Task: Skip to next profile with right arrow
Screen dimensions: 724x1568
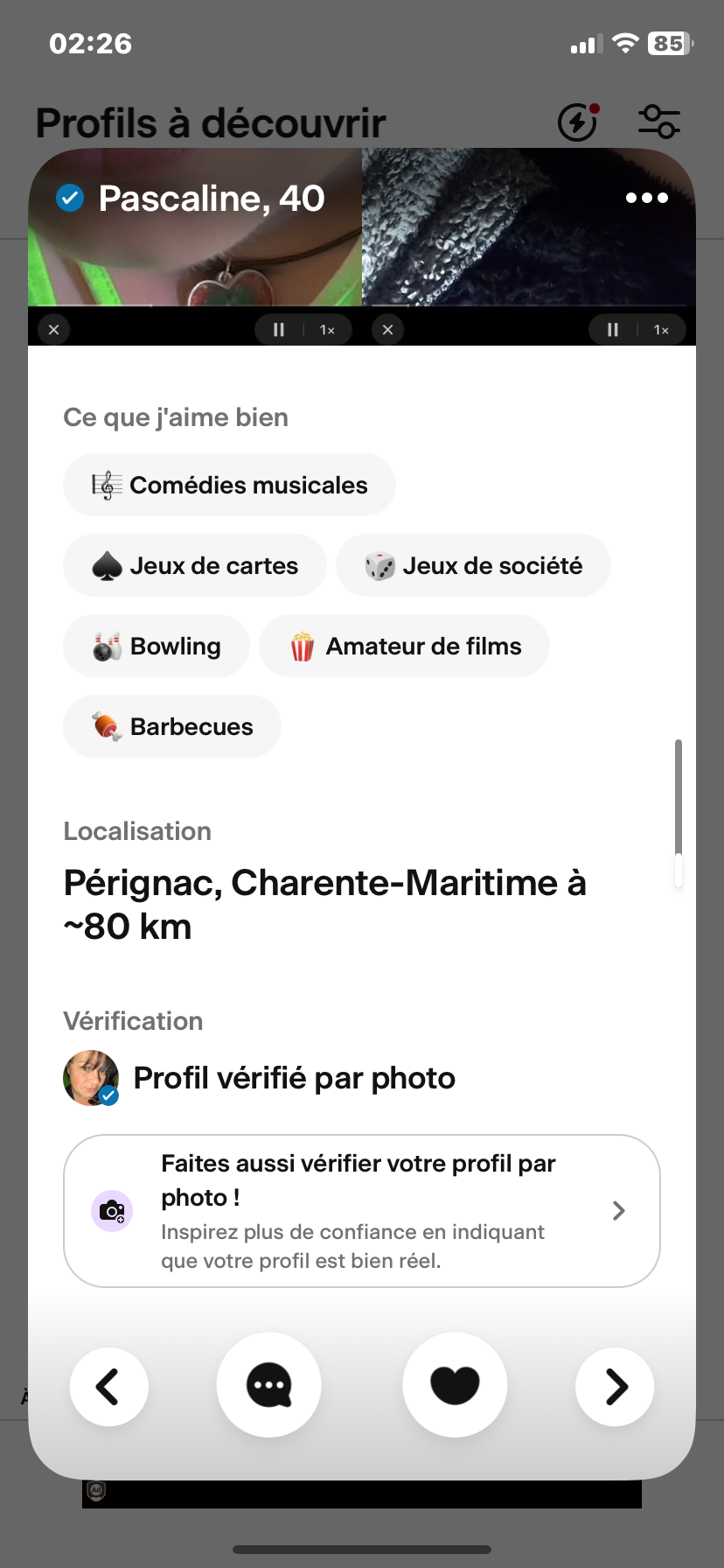Action: [615, 1386]
